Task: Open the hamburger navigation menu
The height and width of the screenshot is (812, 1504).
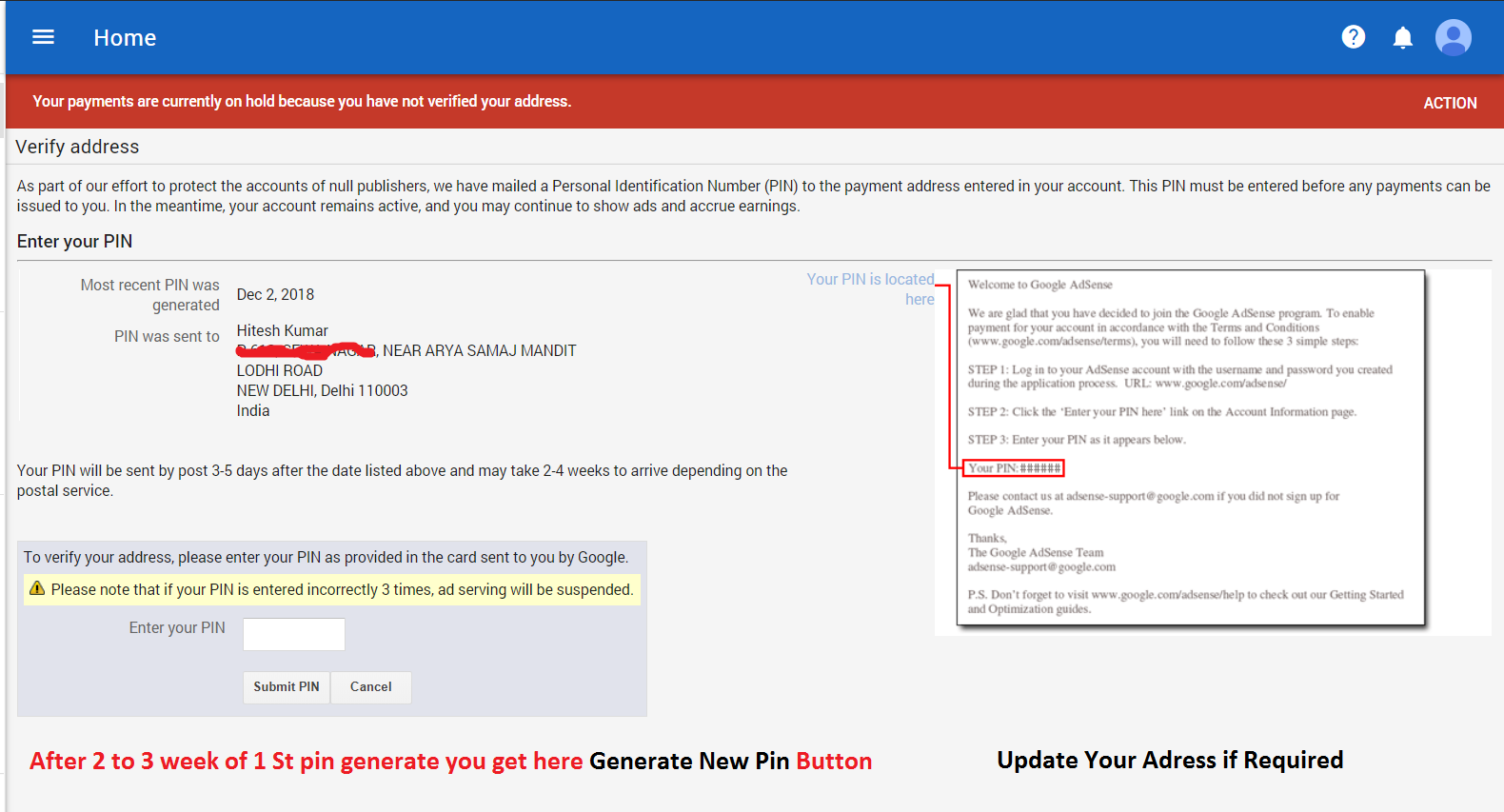Action: [x=43, y=37]
